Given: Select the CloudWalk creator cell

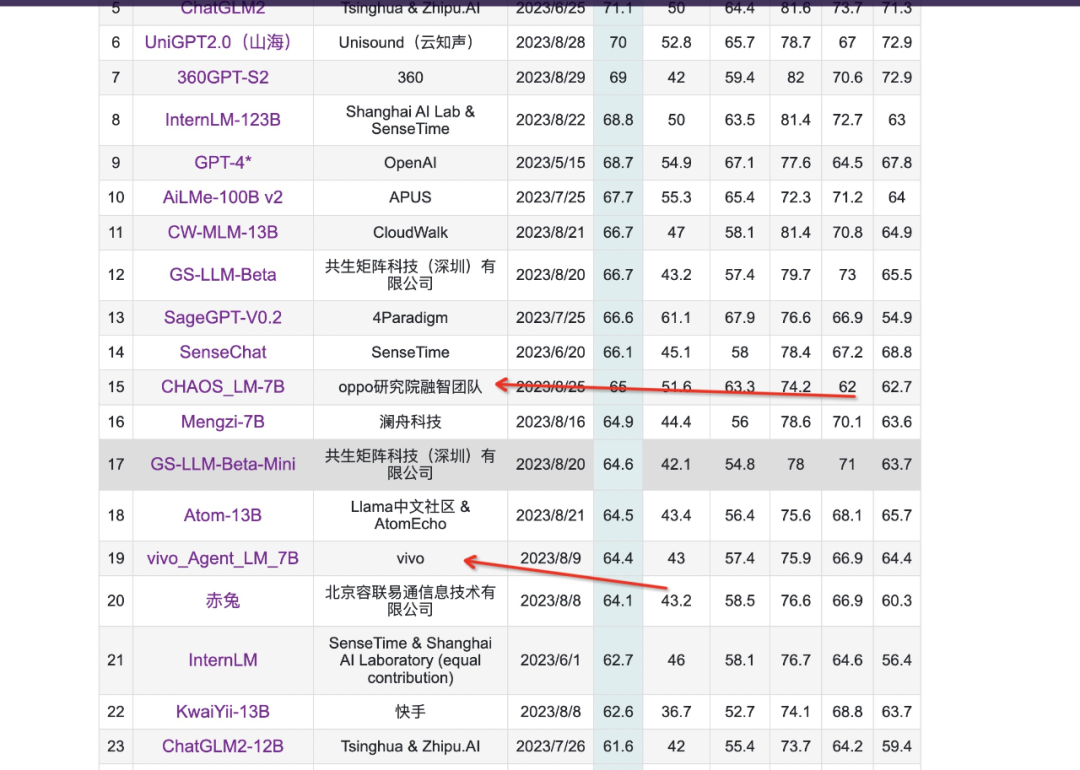Looking at the screenshot, I should click(411, 233).
